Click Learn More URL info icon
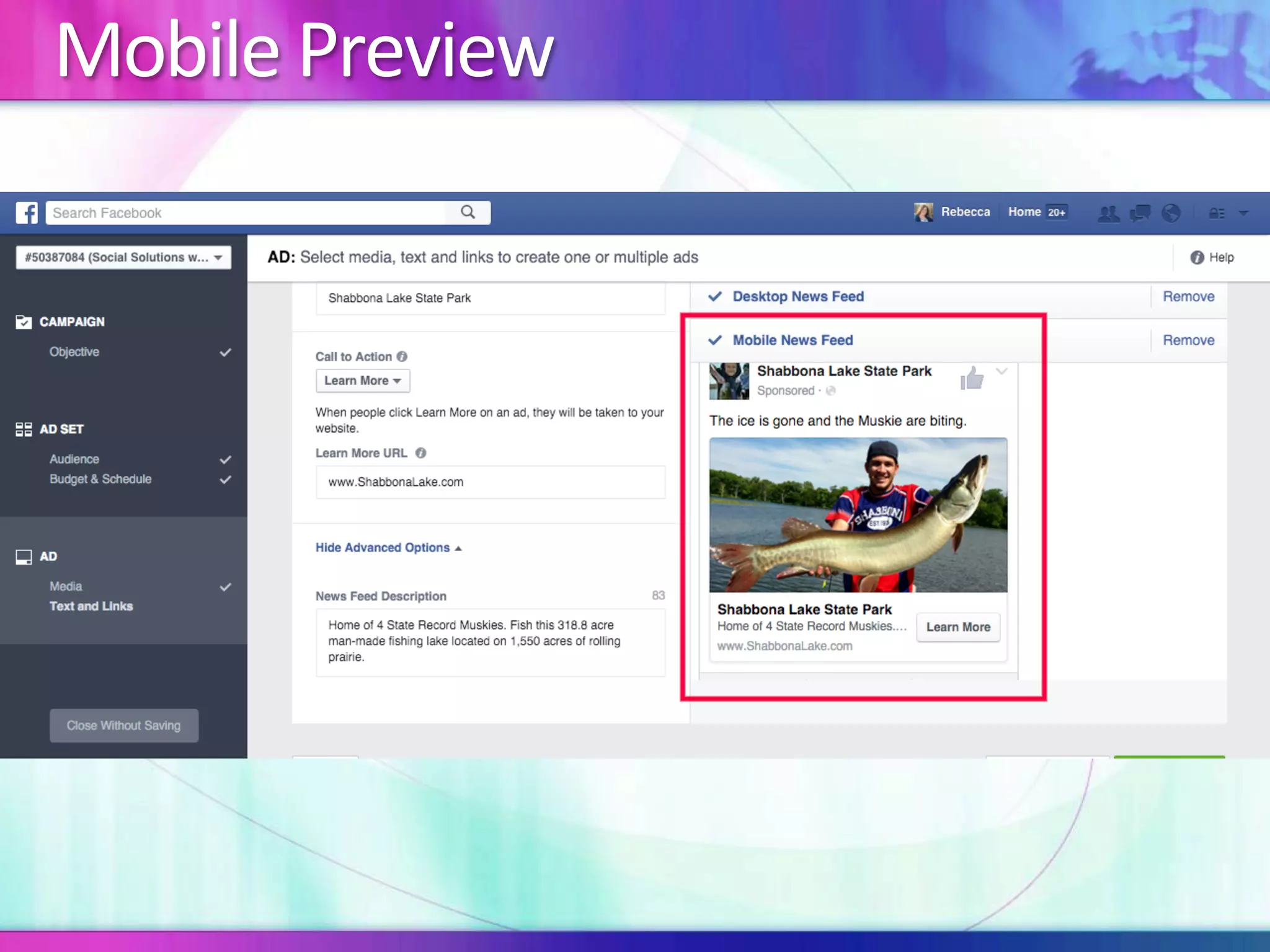 click(420, 453)
